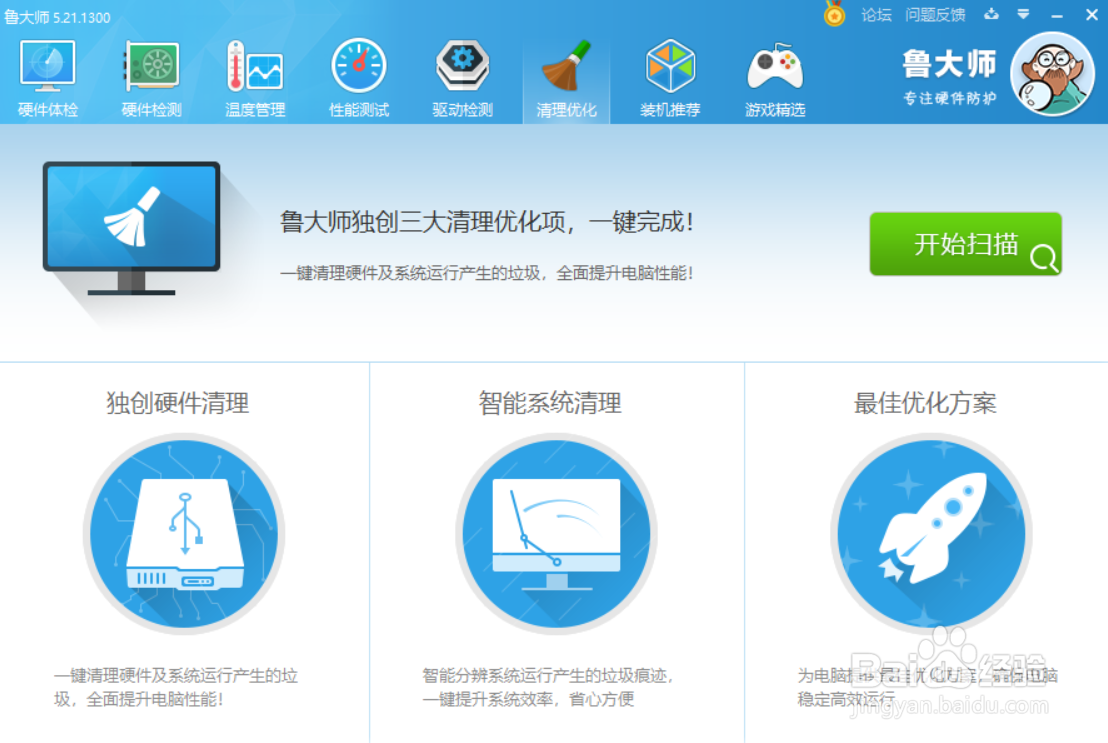Click the 最佳优化方案 rocket icon
The image size is (1108, 743).
point(931,534)
